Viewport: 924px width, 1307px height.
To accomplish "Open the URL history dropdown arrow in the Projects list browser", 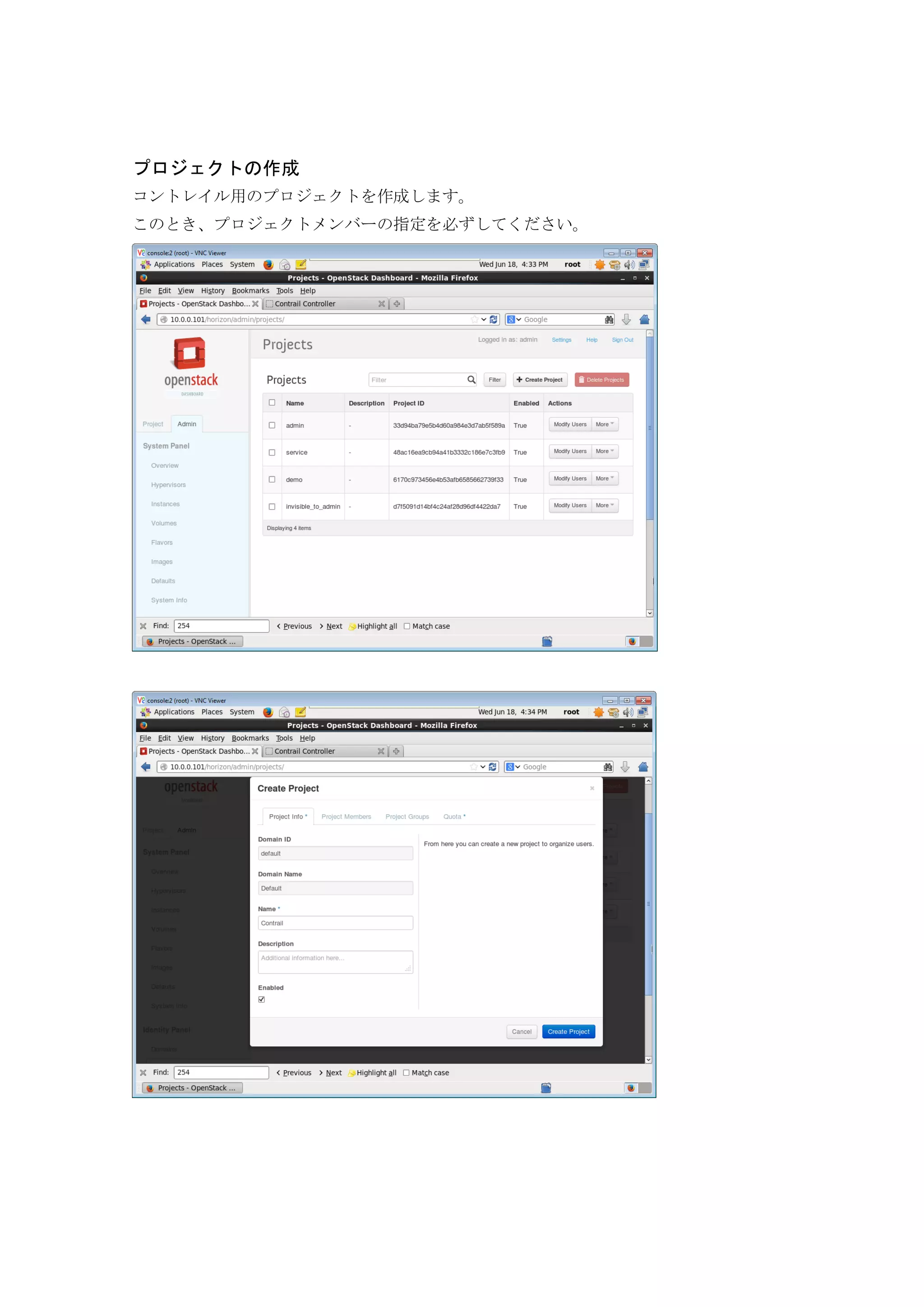I will coord(484,320).
